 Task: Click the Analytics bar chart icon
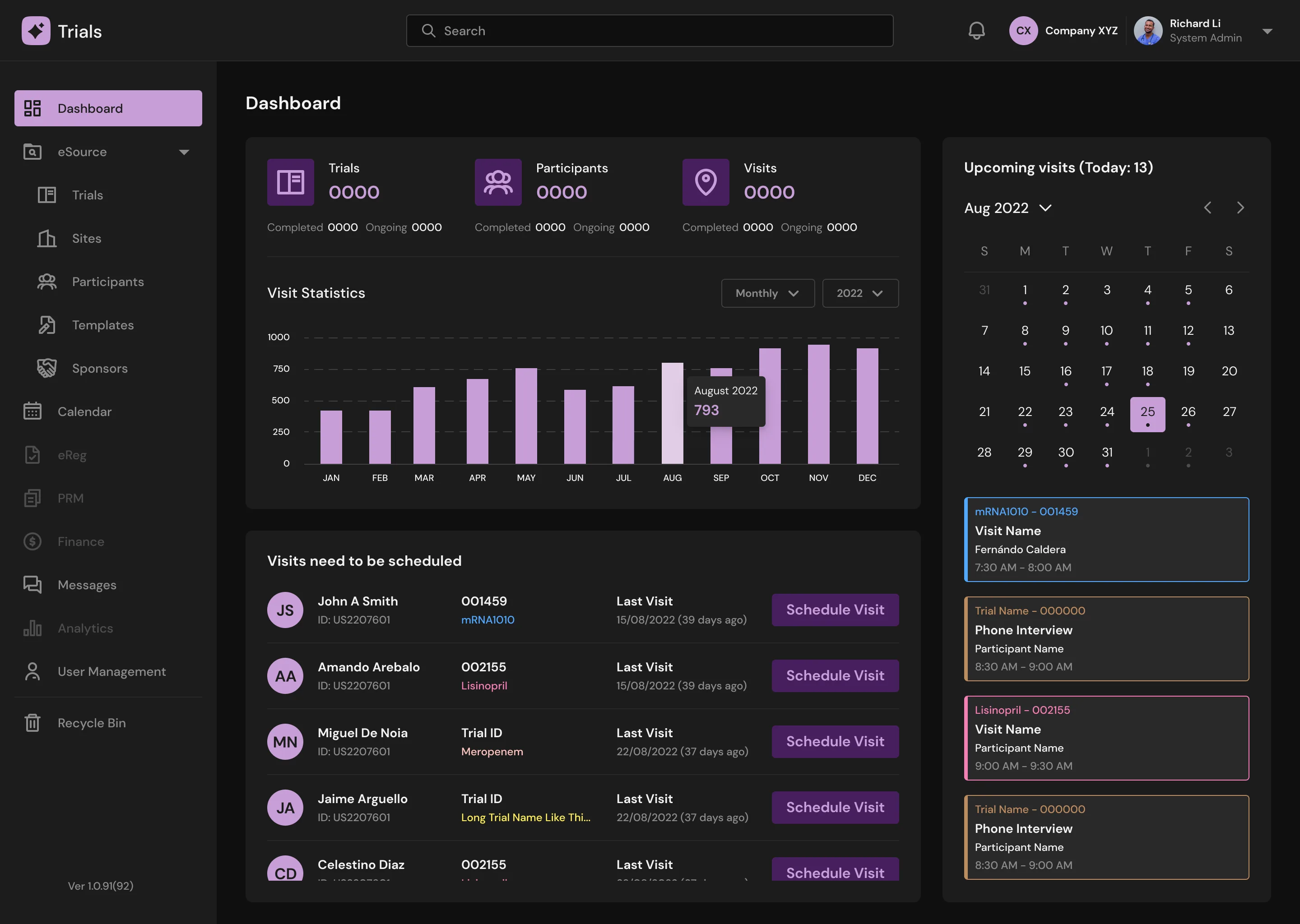pyautogui.click(x=32, y=628)
